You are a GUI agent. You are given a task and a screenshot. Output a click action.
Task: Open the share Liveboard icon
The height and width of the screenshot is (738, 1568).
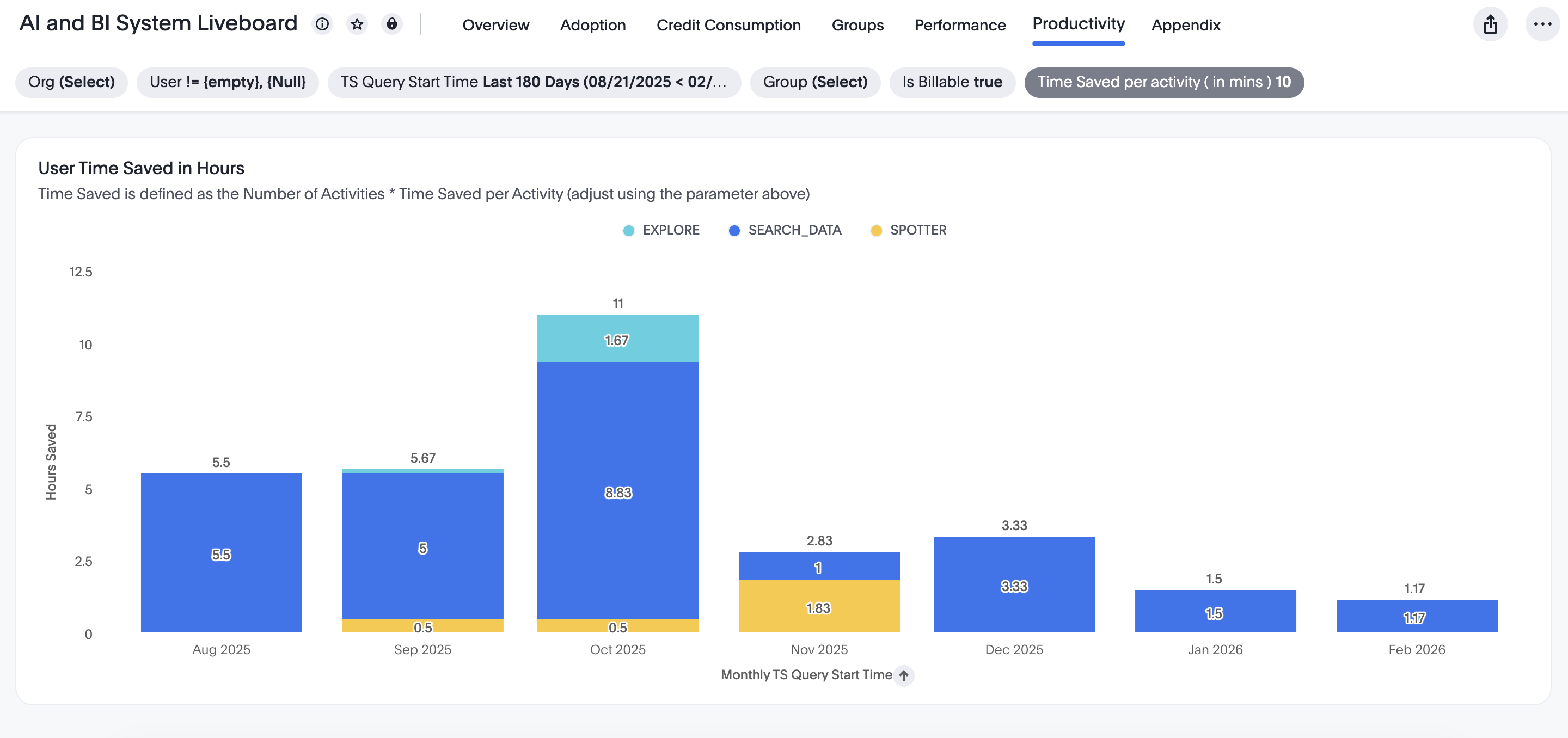pyautogui.click(x=1490, y=24)
